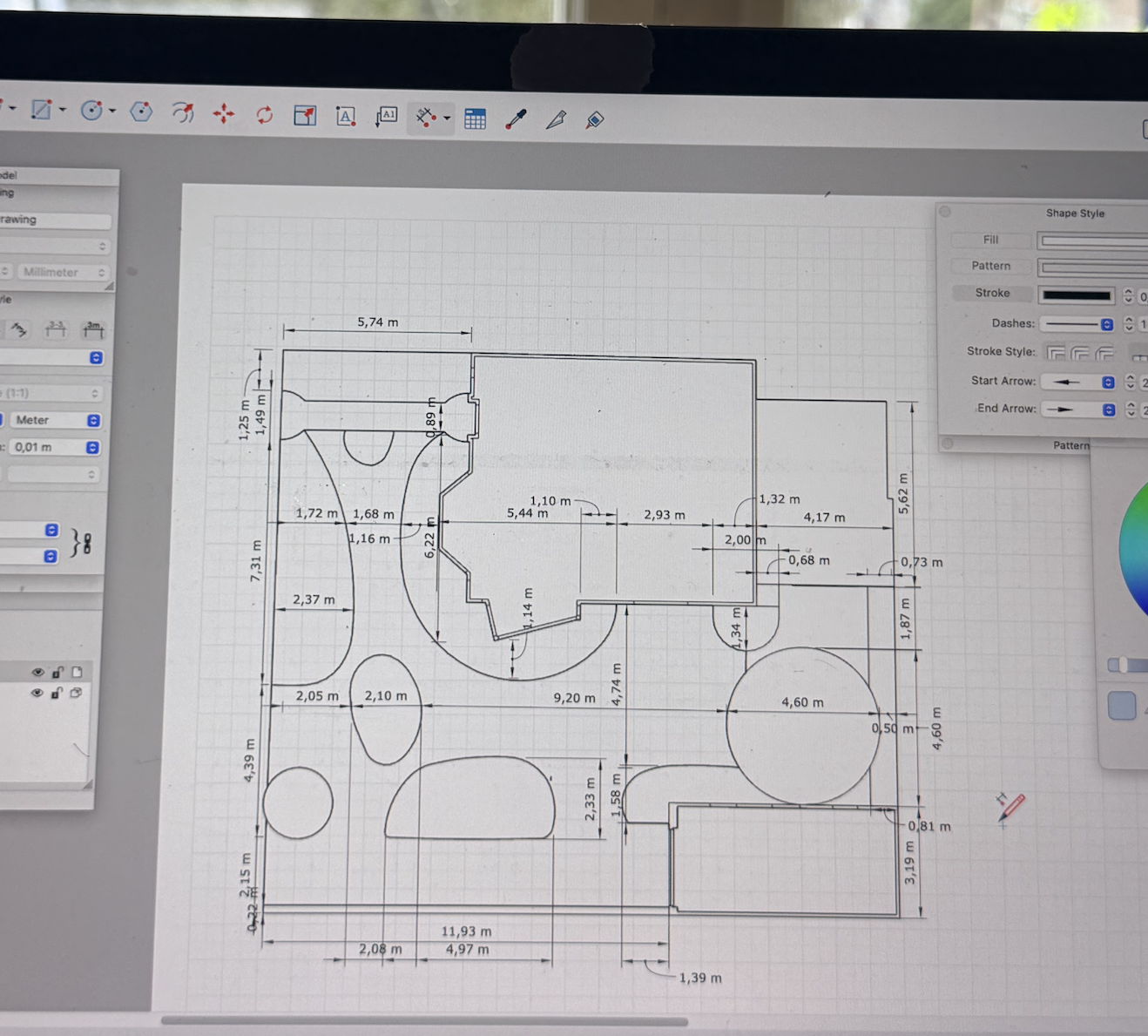Open the Start Arrow dropdown

click(x=1080, y=382)
